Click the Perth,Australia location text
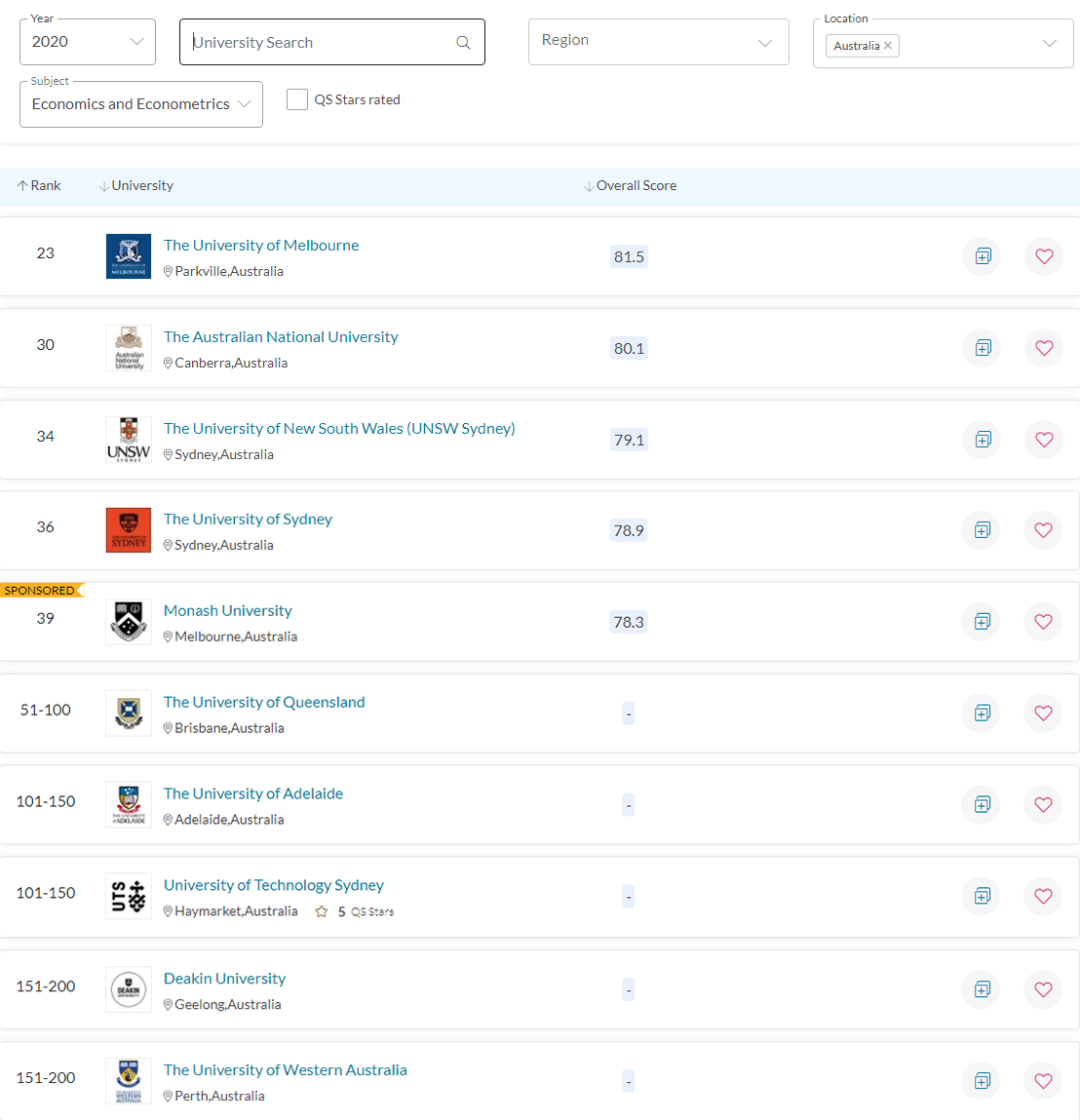The height and width of the screenshot is (1120, 1080). 219,1096
